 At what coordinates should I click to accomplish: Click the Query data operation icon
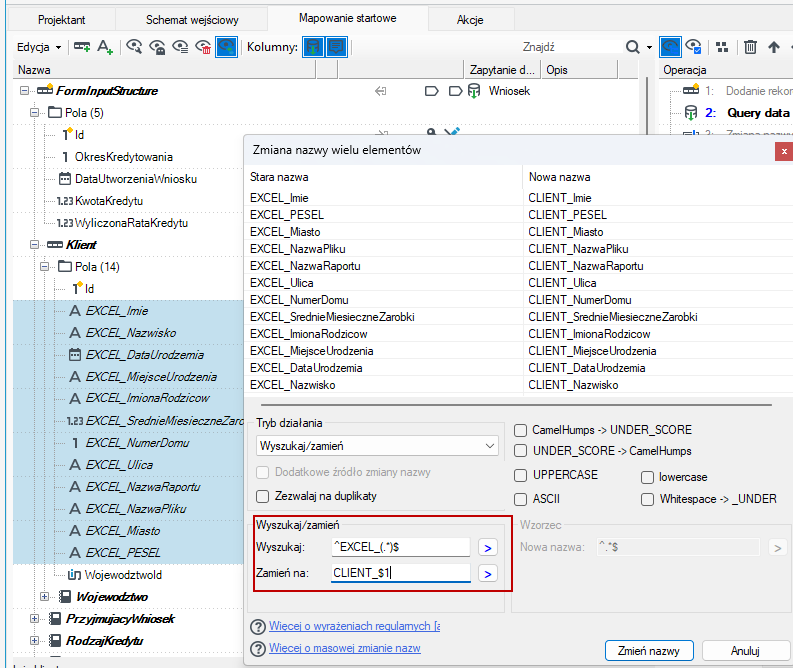pyautogui.click(x=690, y=113)
